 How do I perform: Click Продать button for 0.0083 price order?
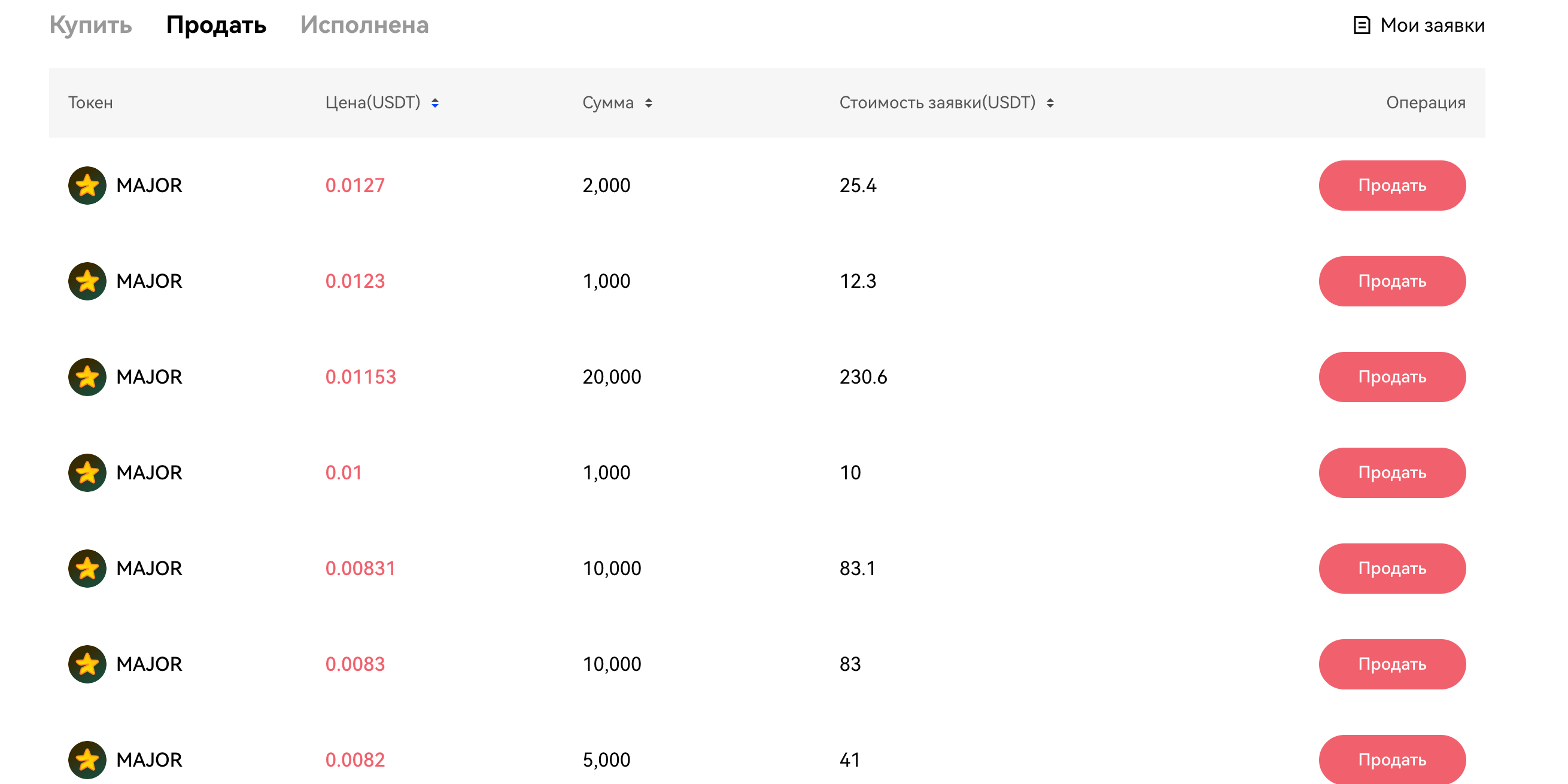(x=1392, y=664)
